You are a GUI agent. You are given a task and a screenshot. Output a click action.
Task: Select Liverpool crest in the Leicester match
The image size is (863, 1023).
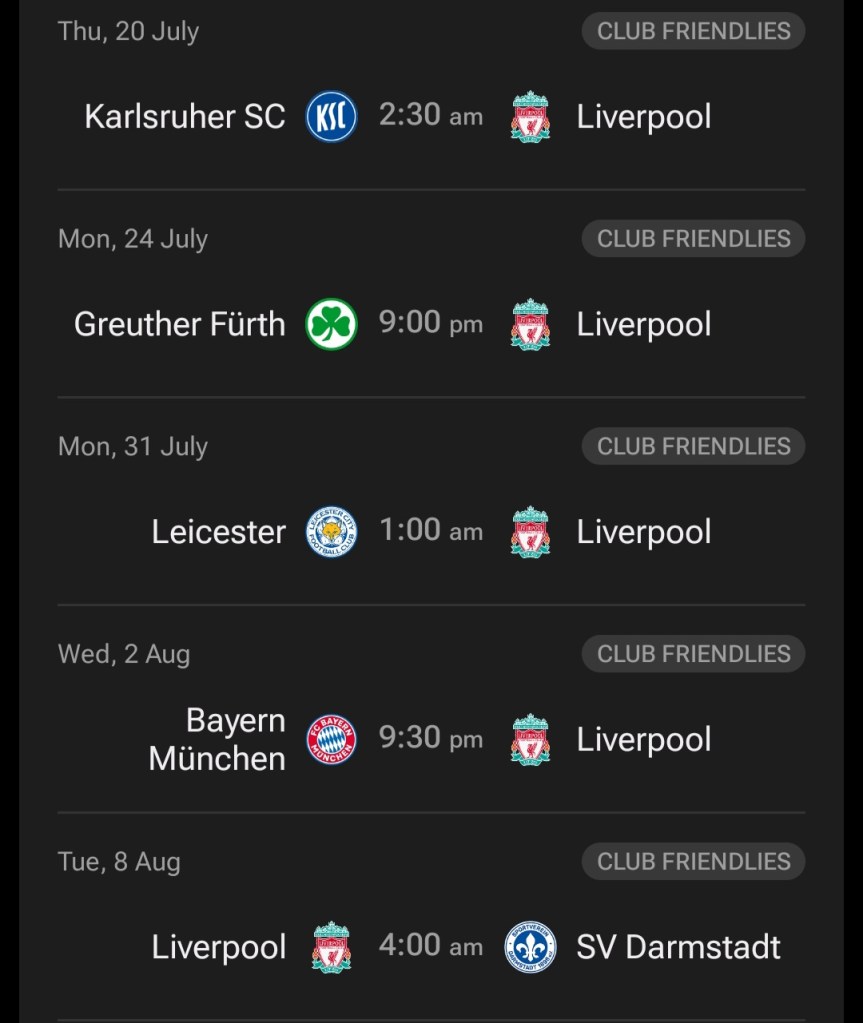530,532
